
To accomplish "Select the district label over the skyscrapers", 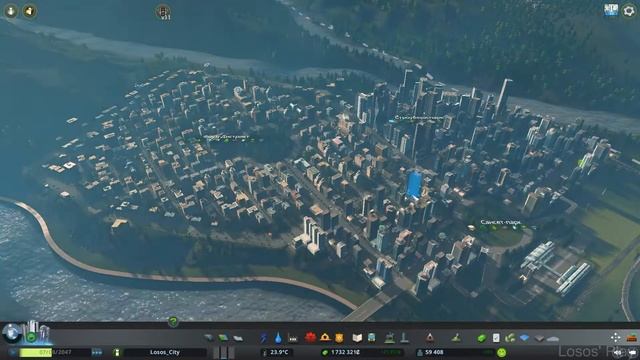I will (419, 118).
